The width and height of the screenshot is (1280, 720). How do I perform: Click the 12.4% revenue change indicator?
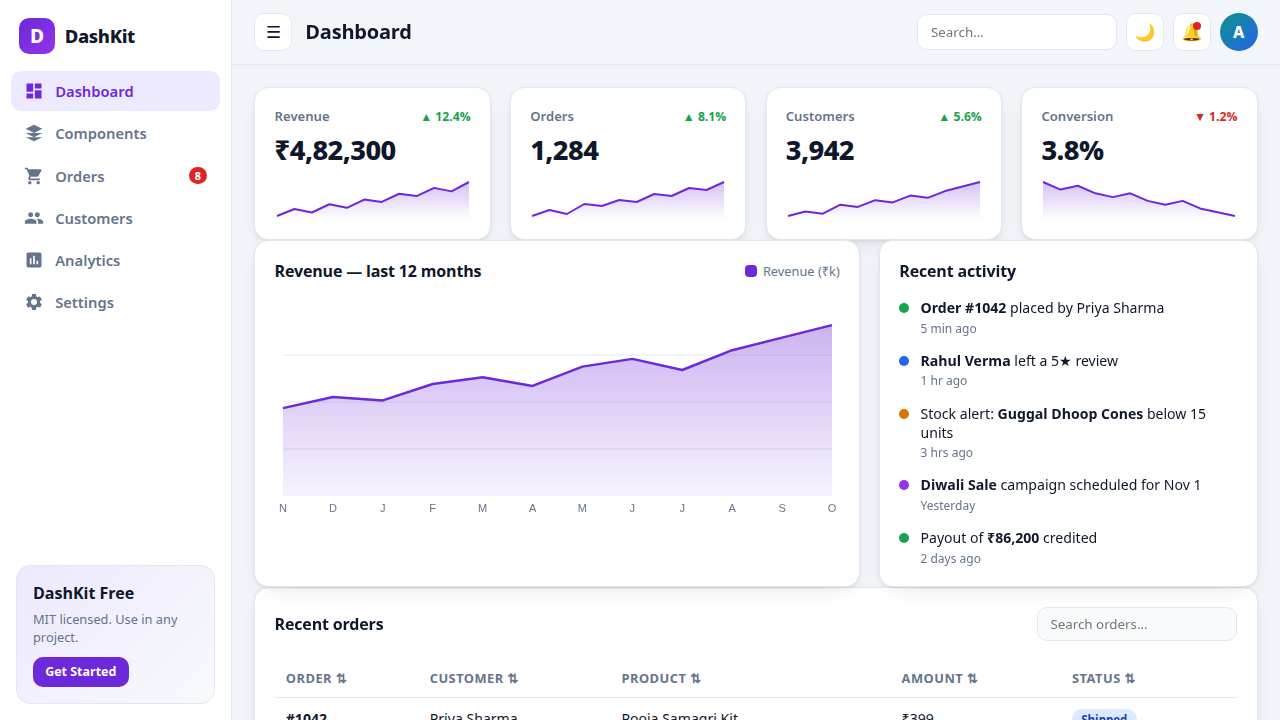[x=446, y=117]
